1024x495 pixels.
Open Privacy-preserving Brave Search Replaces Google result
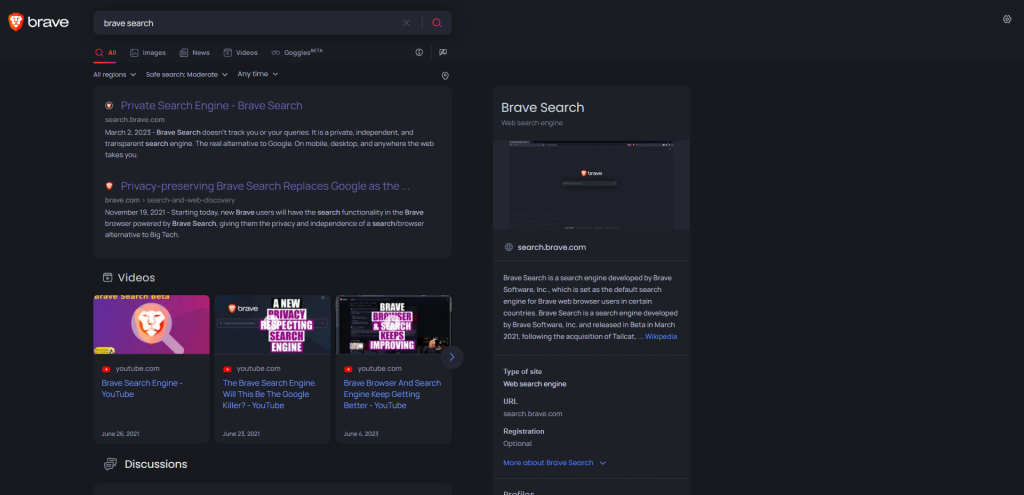pos(265,186)
